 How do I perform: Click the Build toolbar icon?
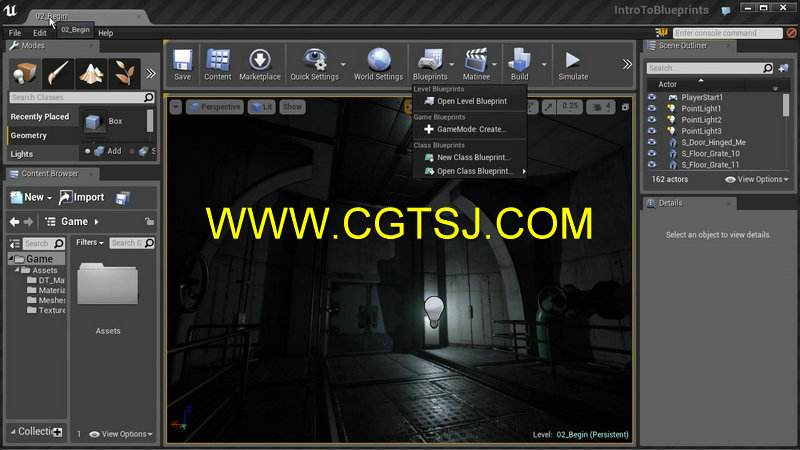coord(519,64)
